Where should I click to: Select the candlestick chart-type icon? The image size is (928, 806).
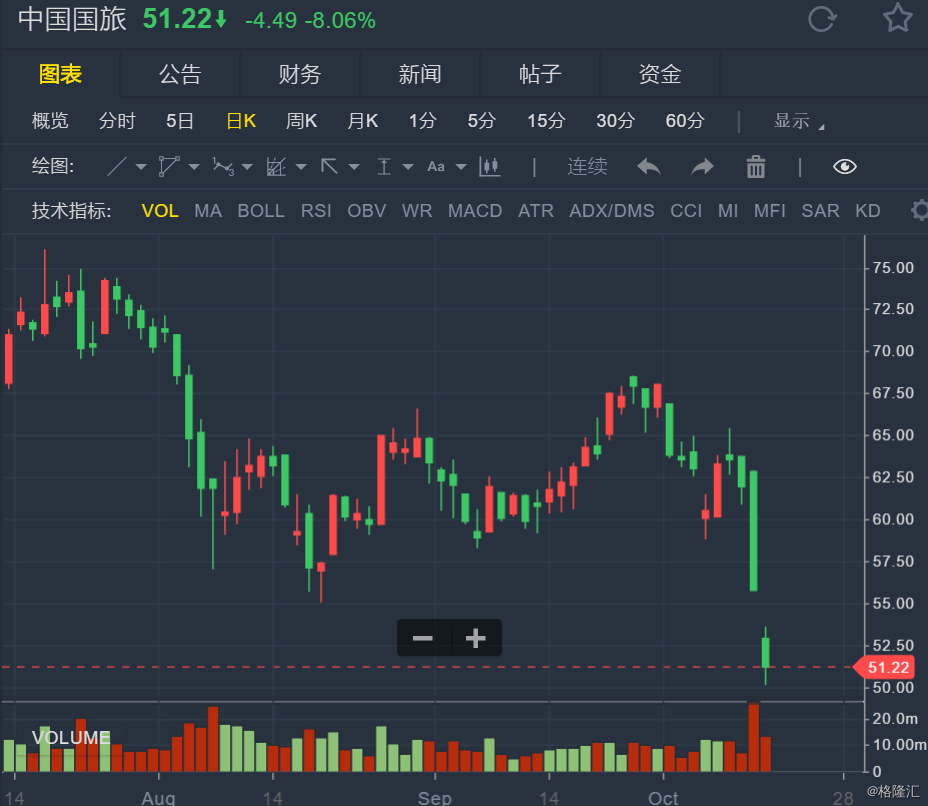click(489, 166)
